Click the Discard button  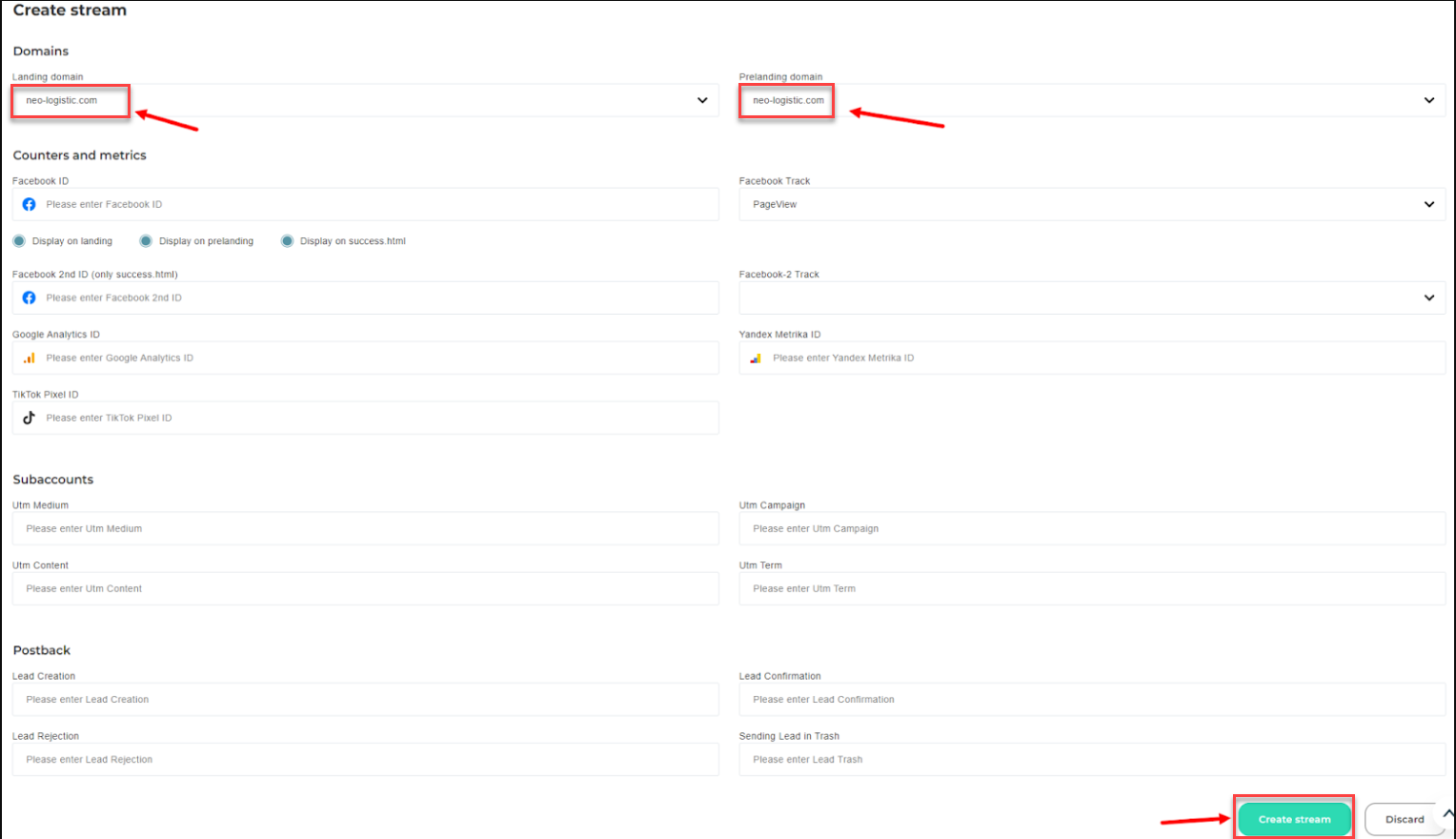(1405, 819)
